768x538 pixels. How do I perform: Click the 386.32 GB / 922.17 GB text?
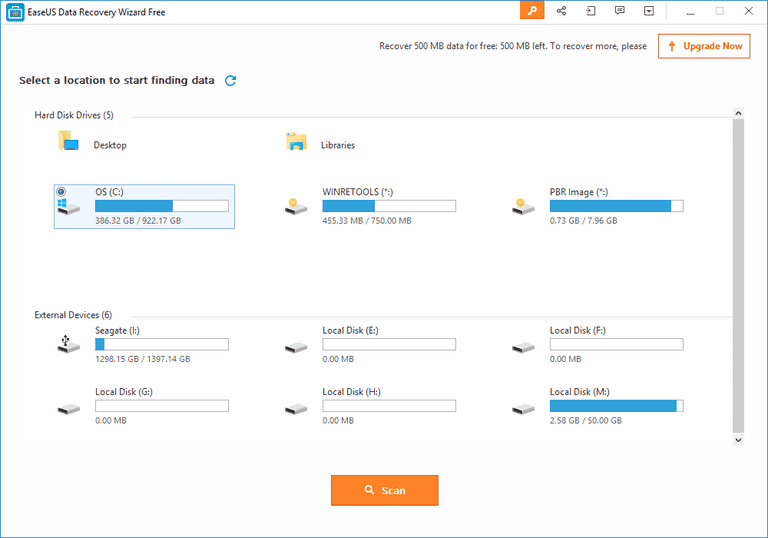138,220
